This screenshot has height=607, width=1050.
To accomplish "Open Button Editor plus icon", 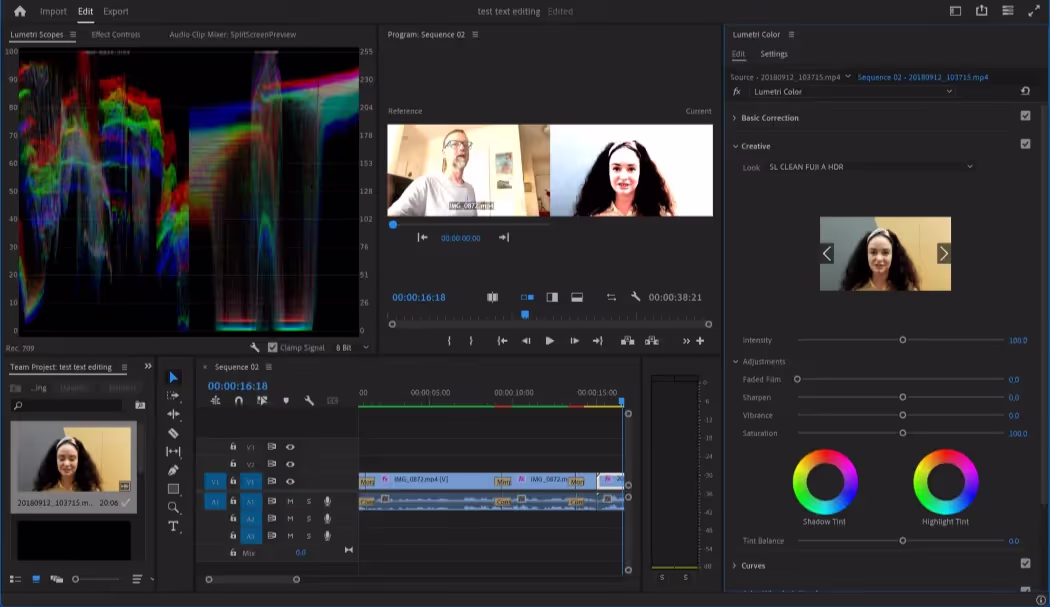I will point(700,341).
